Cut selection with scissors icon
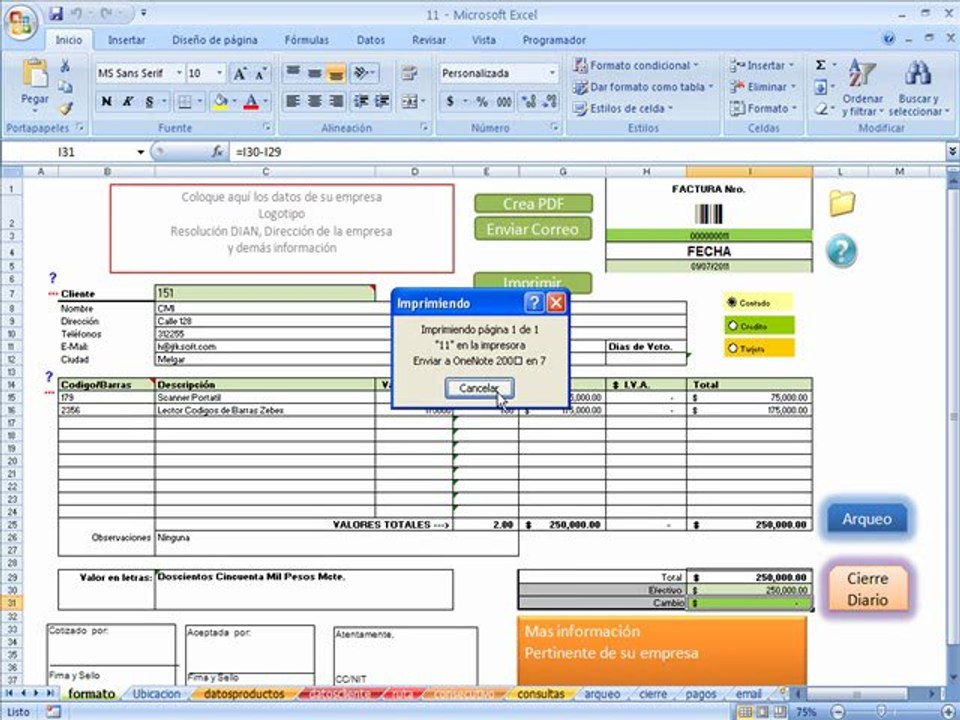The height and width of the screenshot is (720, 960). 65,66
